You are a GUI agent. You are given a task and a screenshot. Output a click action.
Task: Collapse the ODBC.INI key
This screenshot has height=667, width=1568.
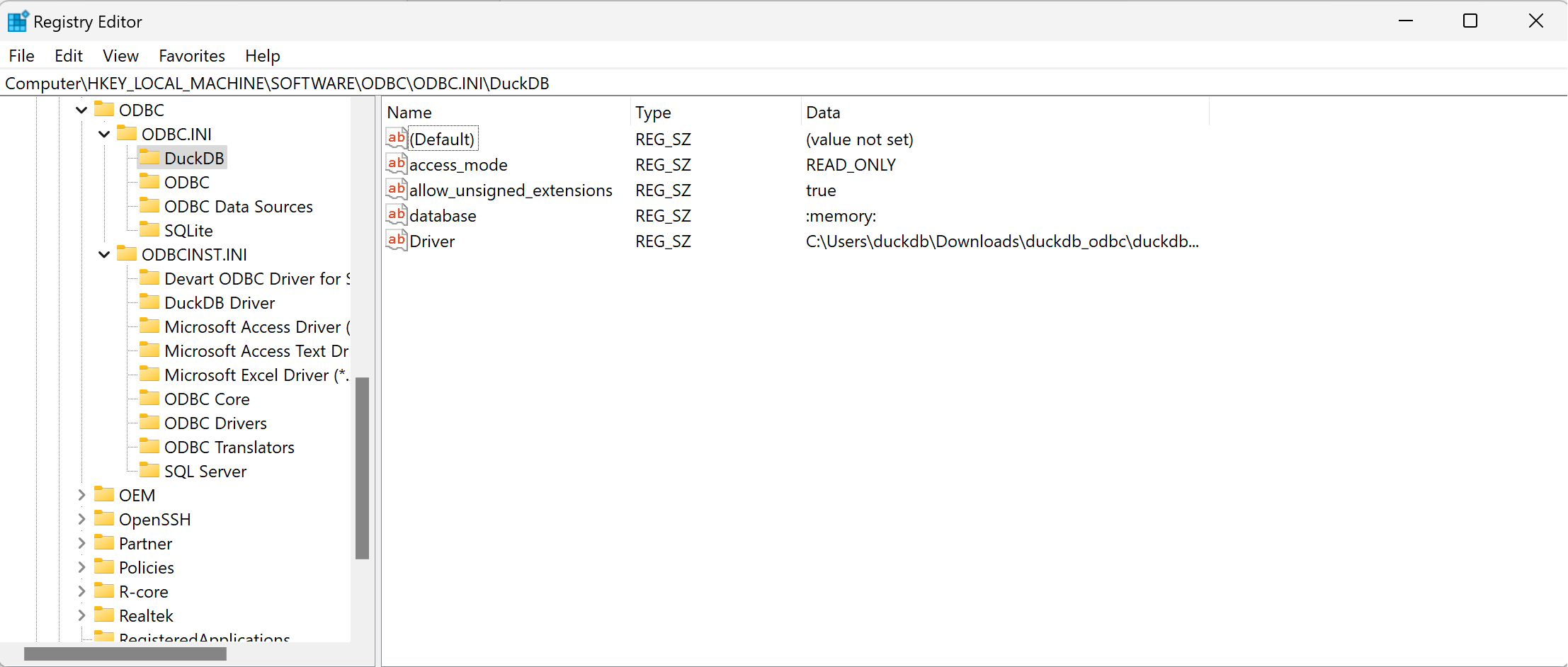click(x=103, y=133)
